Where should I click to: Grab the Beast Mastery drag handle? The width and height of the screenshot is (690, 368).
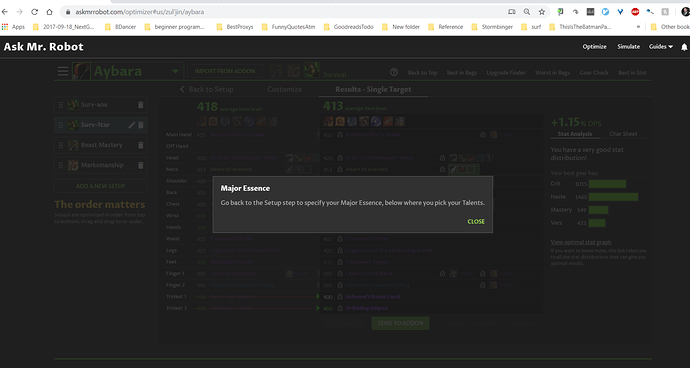[61, 145]
